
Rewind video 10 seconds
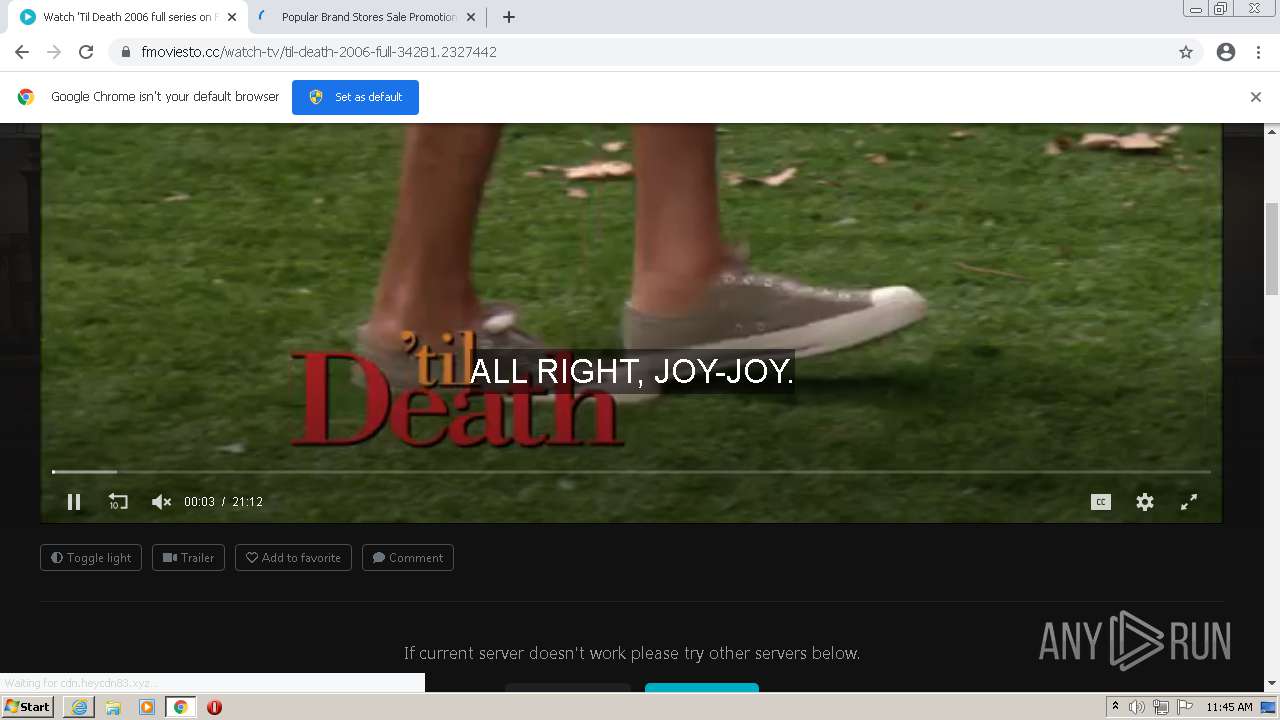pos(118,502)
